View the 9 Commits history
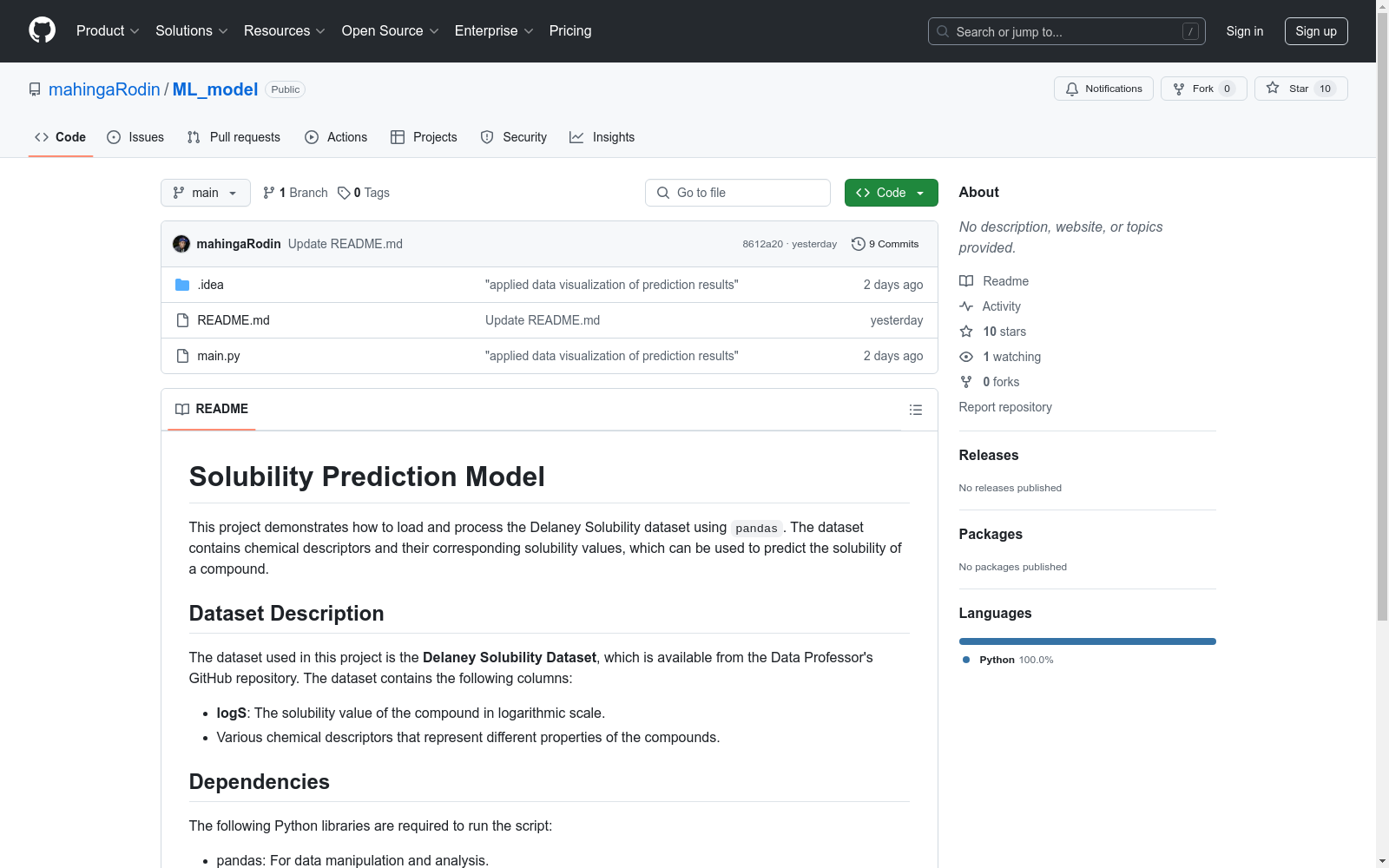The width and height of the screenshot is (1389, 868). [x=885, y=244]
